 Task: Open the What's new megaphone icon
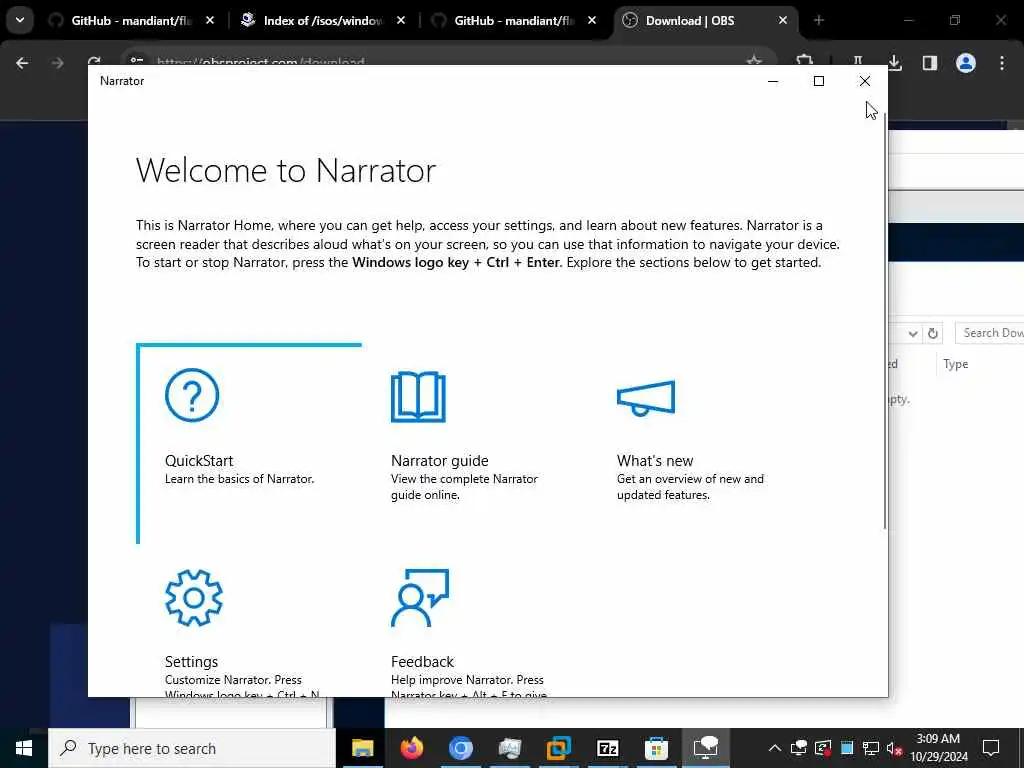tap(646, 398)
